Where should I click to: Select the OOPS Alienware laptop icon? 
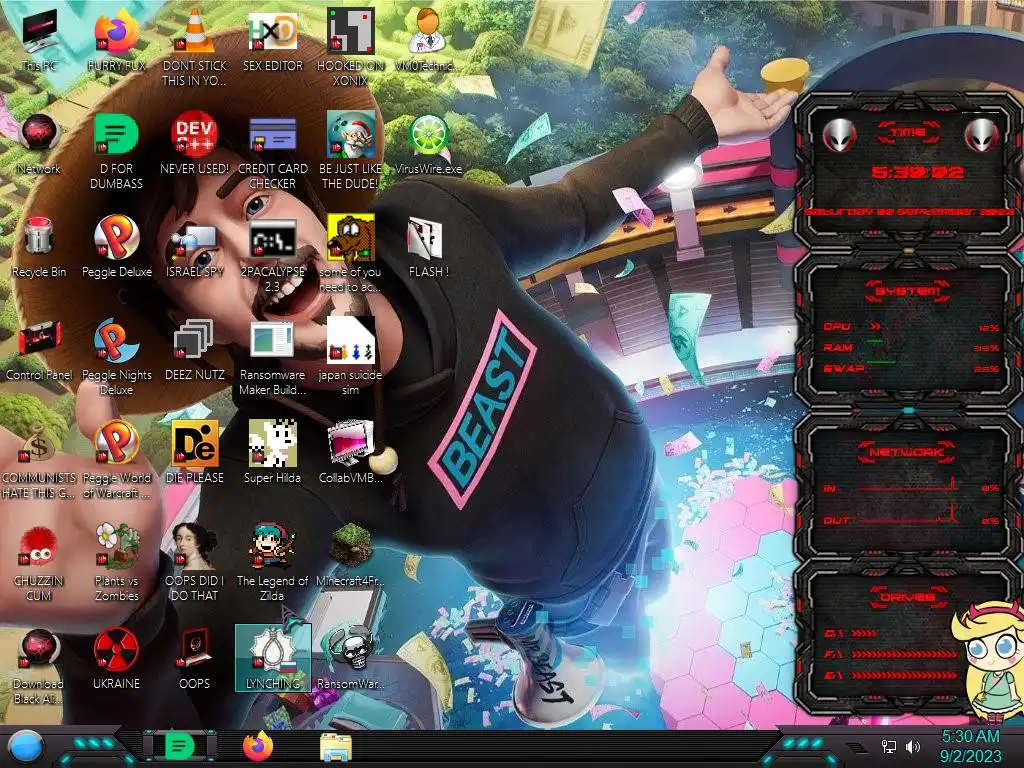[195, 660]
